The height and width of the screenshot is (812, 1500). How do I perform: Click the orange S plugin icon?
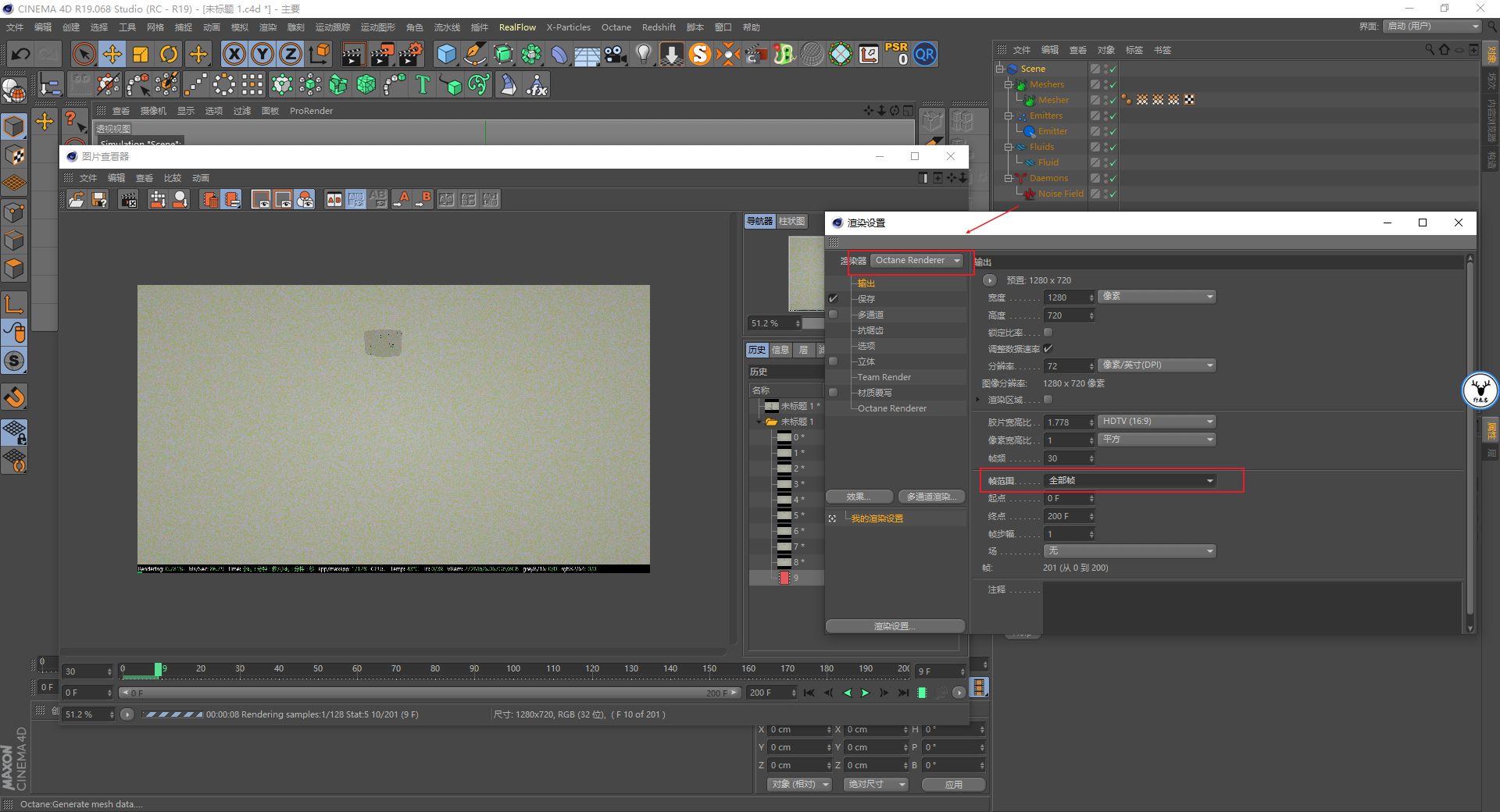(x=700, y=54)
